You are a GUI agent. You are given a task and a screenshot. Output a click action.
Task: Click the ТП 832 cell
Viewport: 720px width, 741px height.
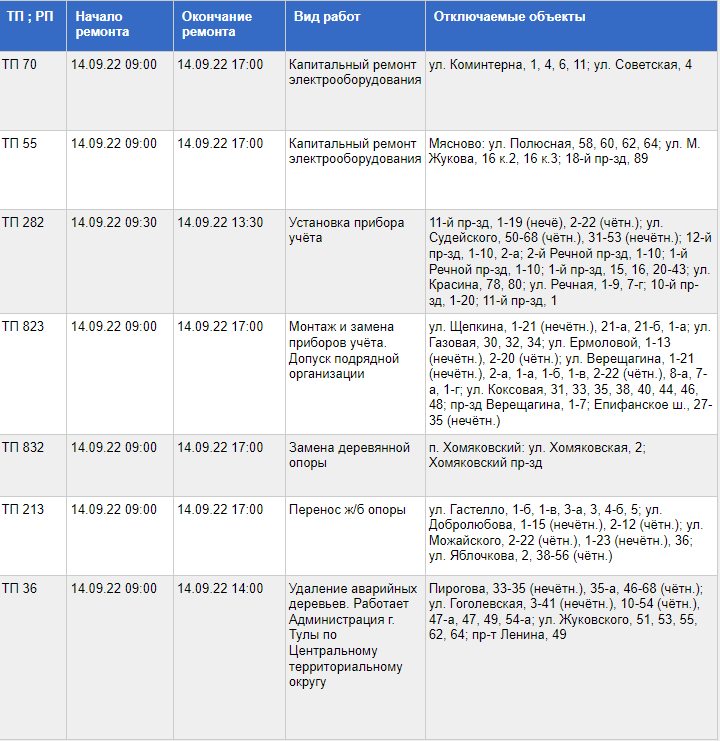coord(24,448)
